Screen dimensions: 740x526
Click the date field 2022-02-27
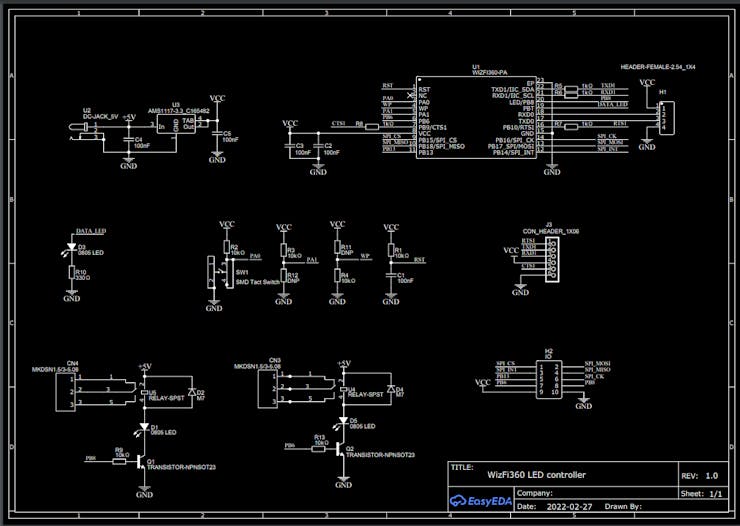[569, 507]
